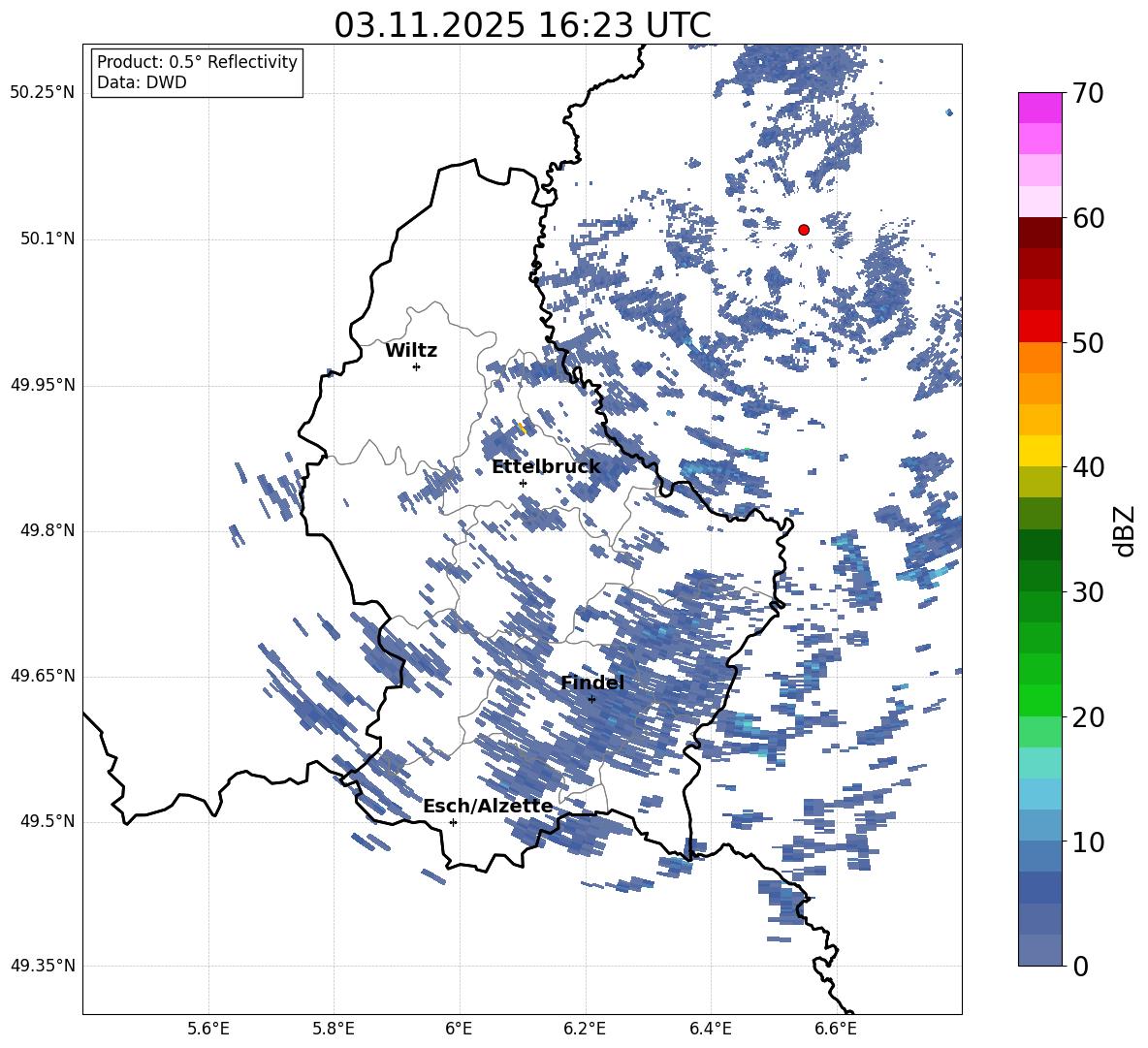Click the colorbar tick label 0
The height and width of the screenshot is (1048, 1148).
(x=1080, y=967)
